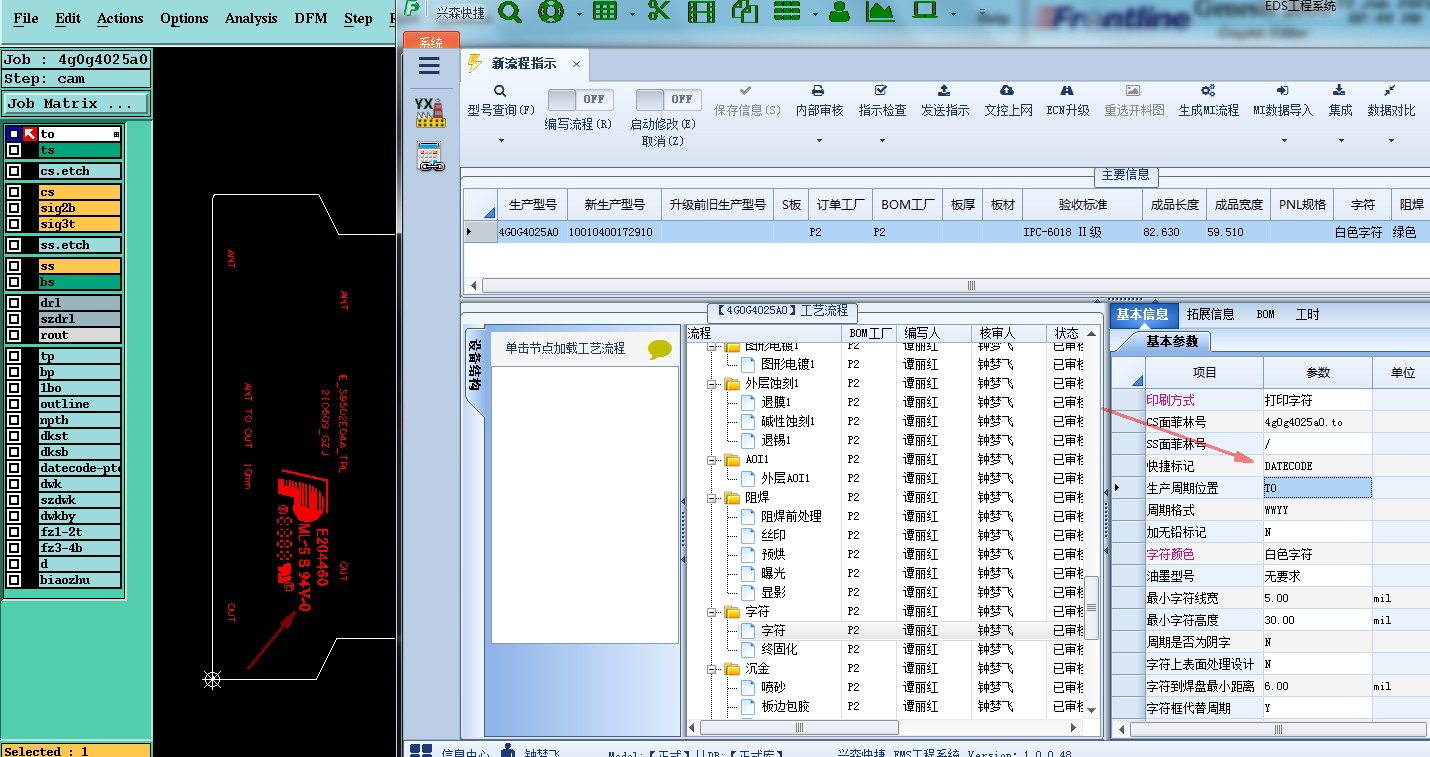
Task: Click 内部审核 printer button
Action: [x=819, y=101]
